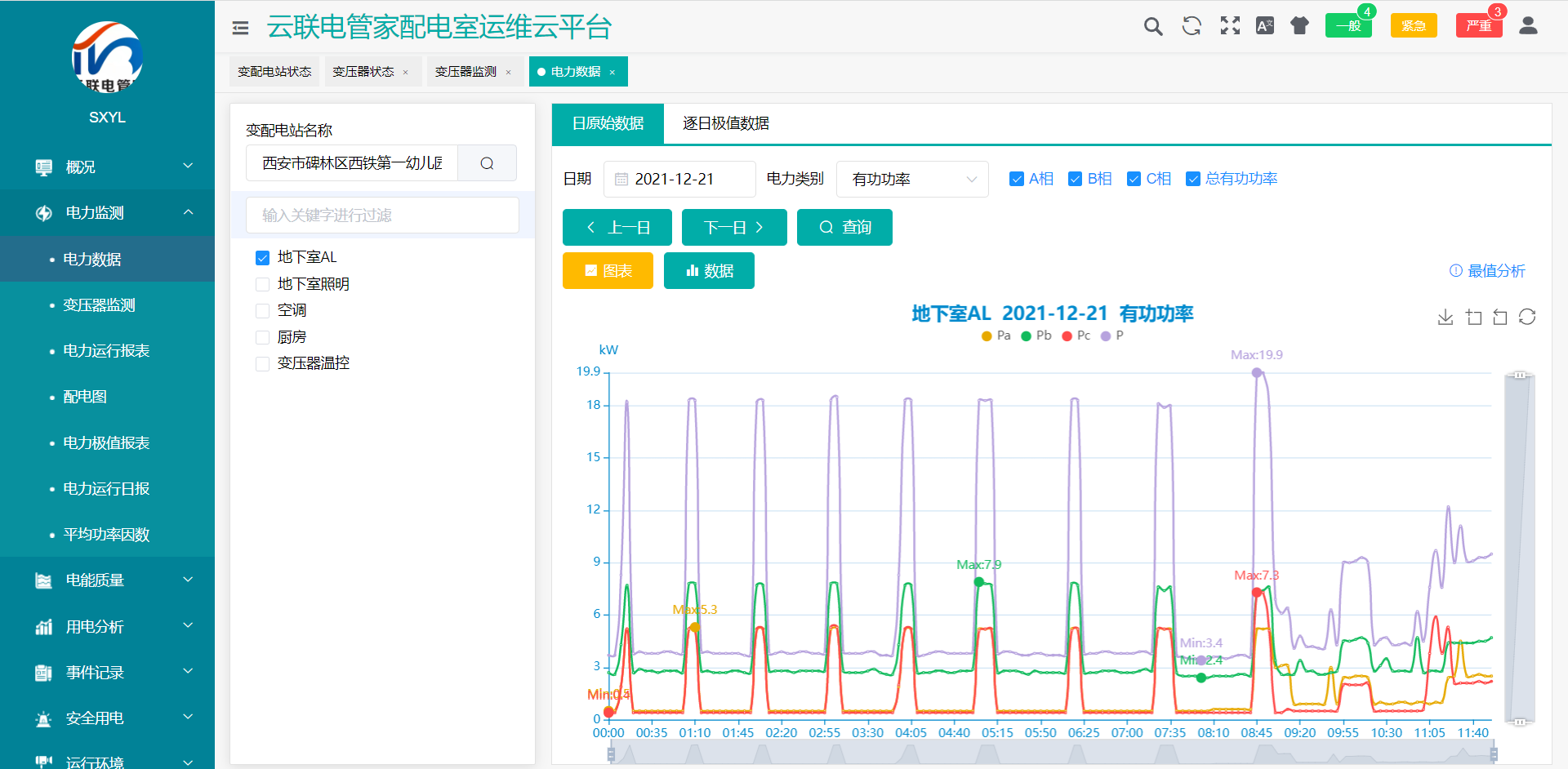
Task: Uncheck the B相 checkbox
Action: click(1076, 178)
